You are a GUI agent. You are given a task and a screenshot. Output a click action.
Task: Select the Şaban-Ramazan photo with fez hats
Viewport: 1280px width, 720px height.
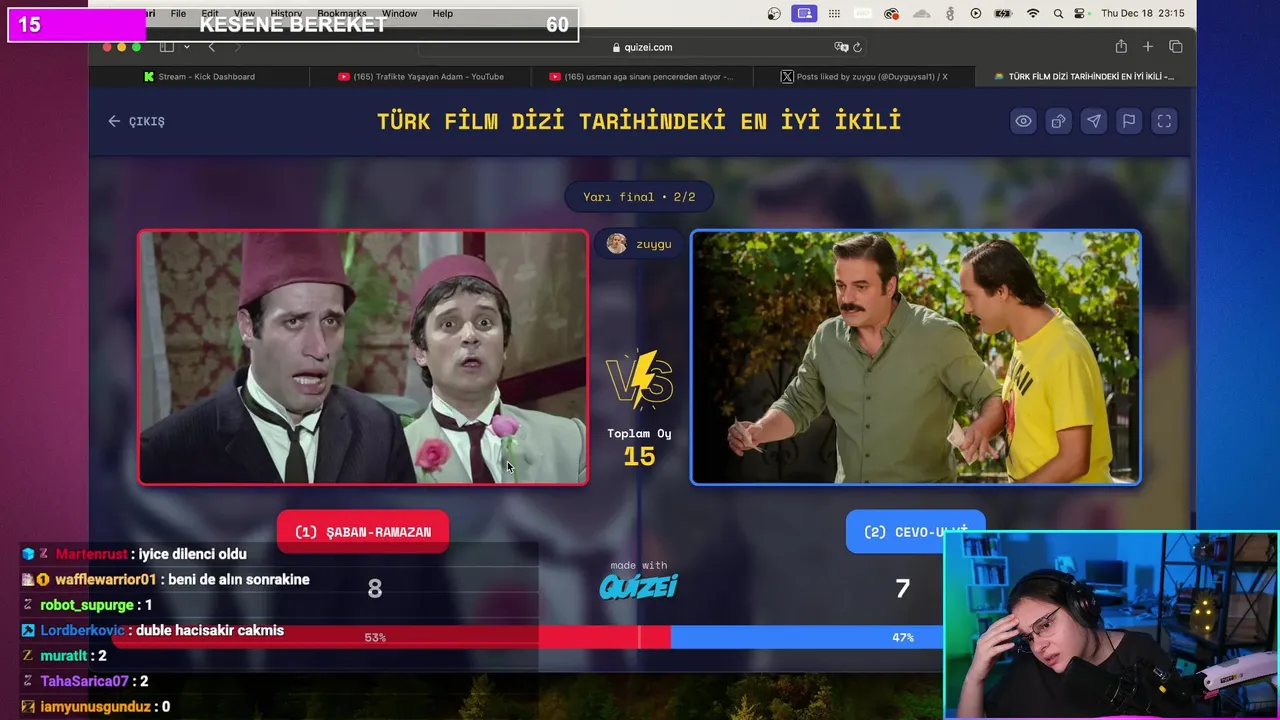tap(363, 358)
